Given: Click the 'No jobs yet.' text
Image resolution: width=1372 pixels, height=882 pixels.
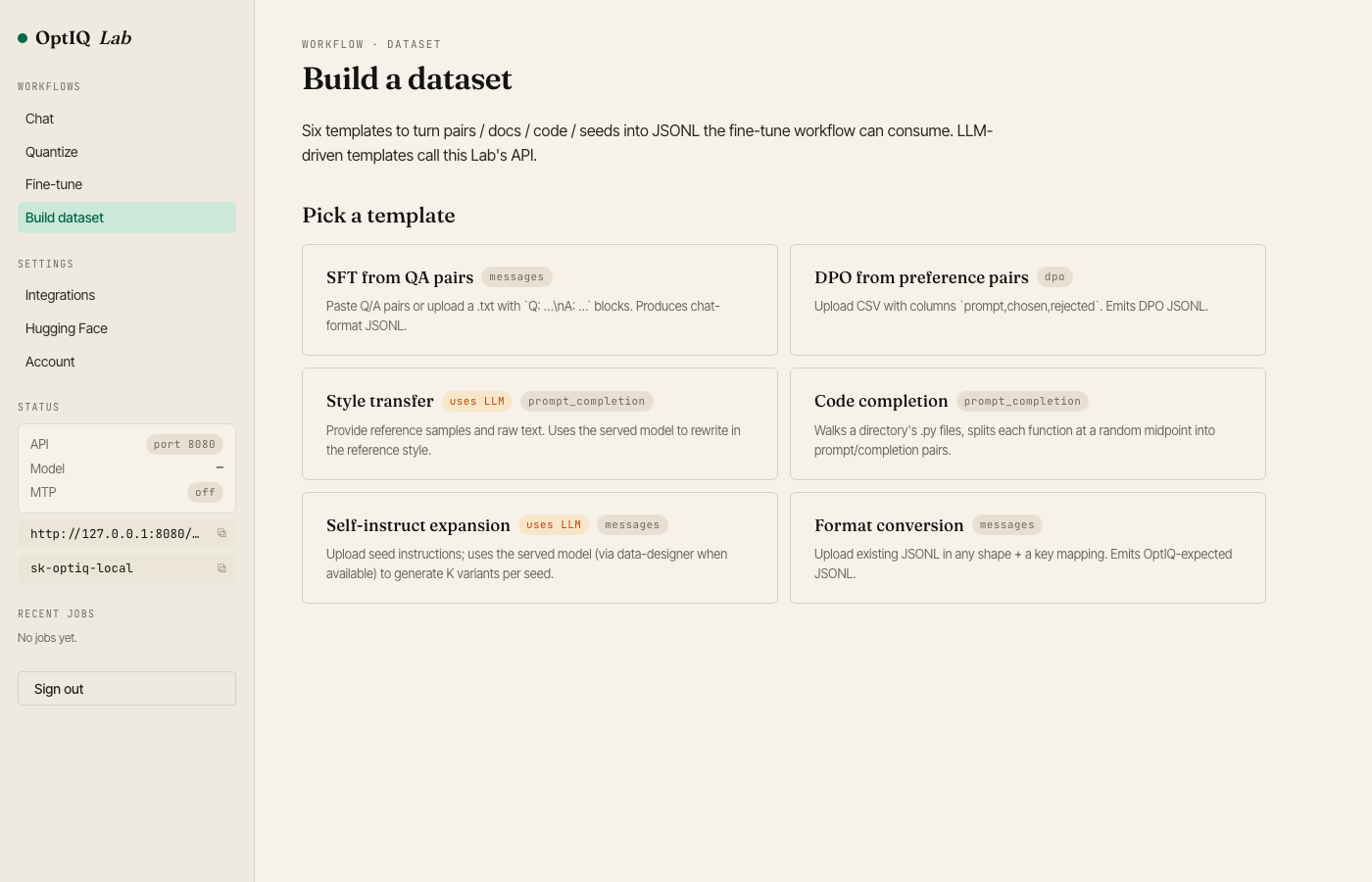Looking at the screenshot, I should click(47, 638).
